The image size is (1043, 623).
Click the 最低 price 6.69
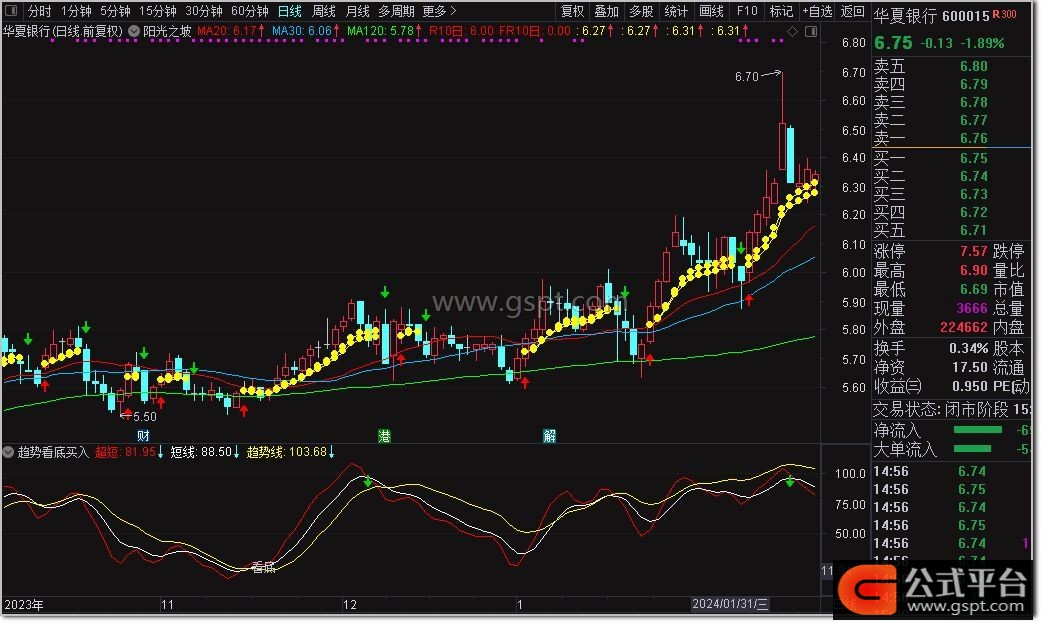tap(973, 289)
